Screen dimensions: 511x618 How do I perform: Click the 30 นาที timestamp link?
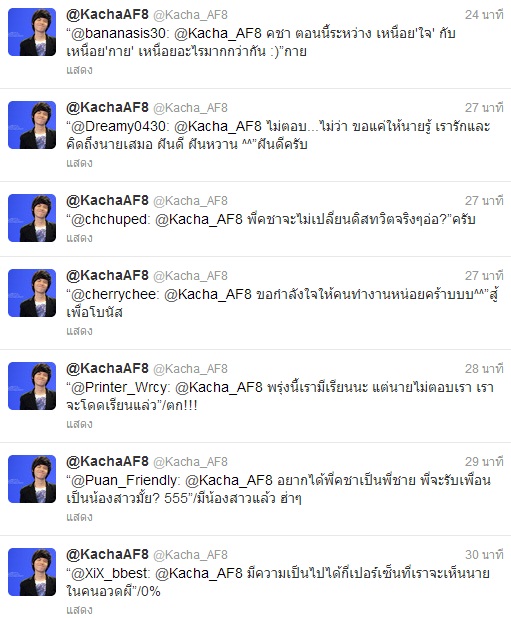pos(484,555)
